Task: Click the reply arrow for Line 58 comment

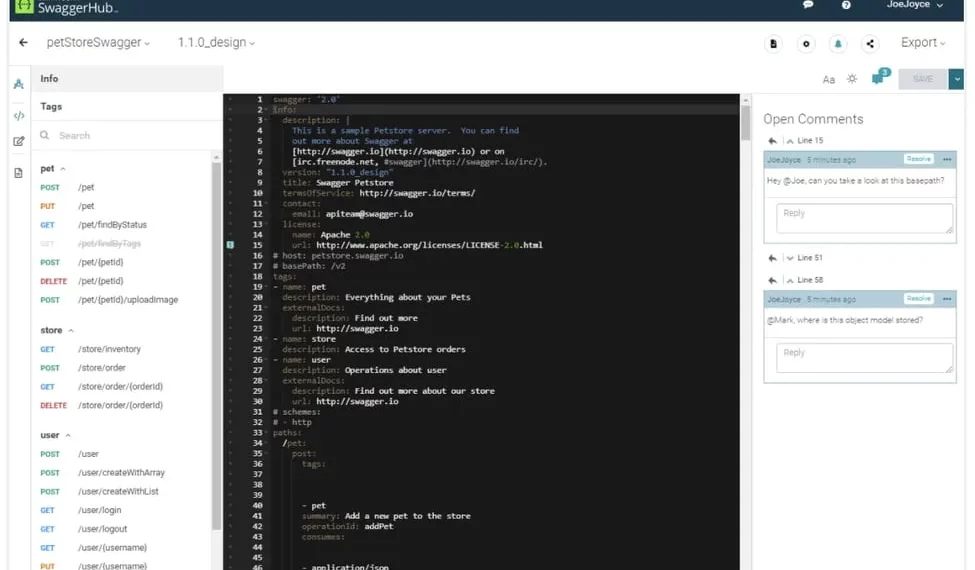Action: 772,280
